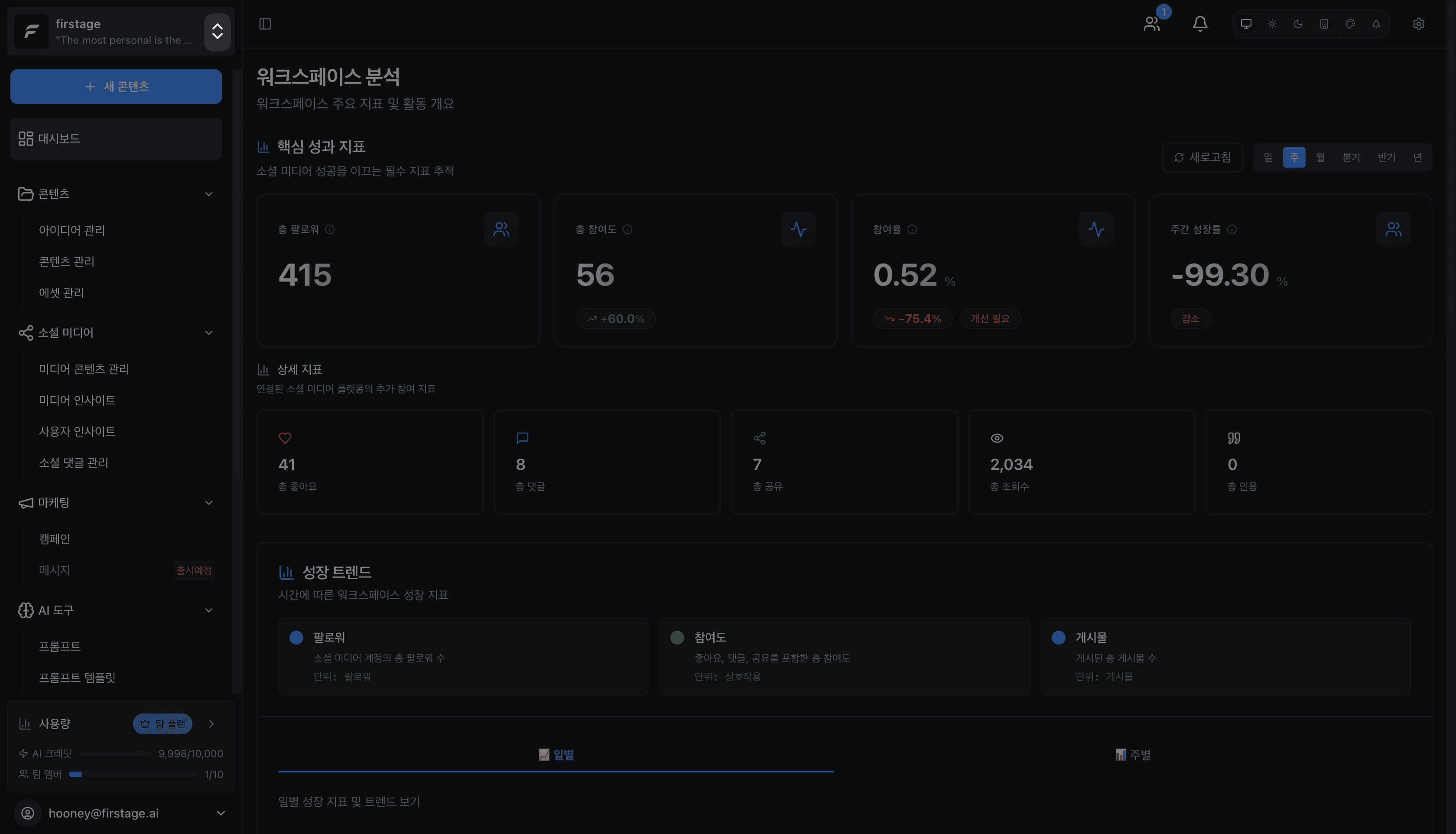Expand the hooney@firstage.ai account menu
The image size is (1456, 834).
[221, 813]
